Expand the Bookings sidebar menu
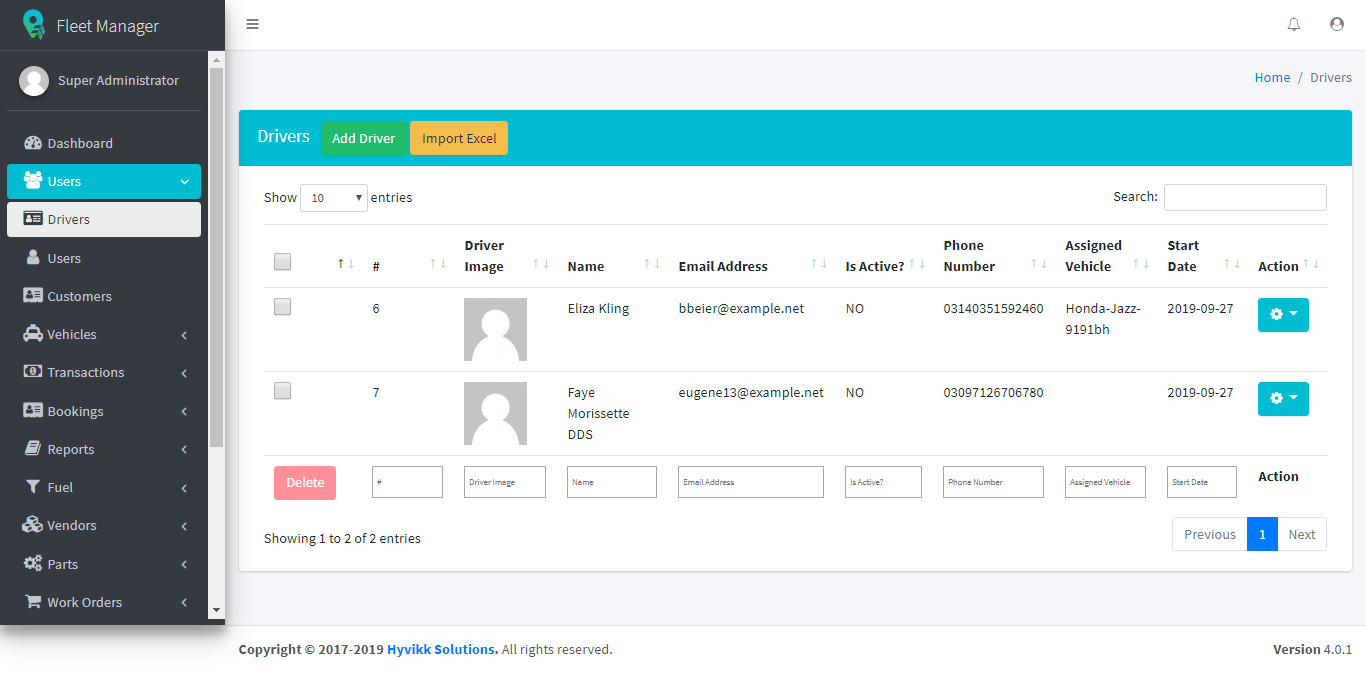This screenshot has width=1366, height=674. pos(184,412)
